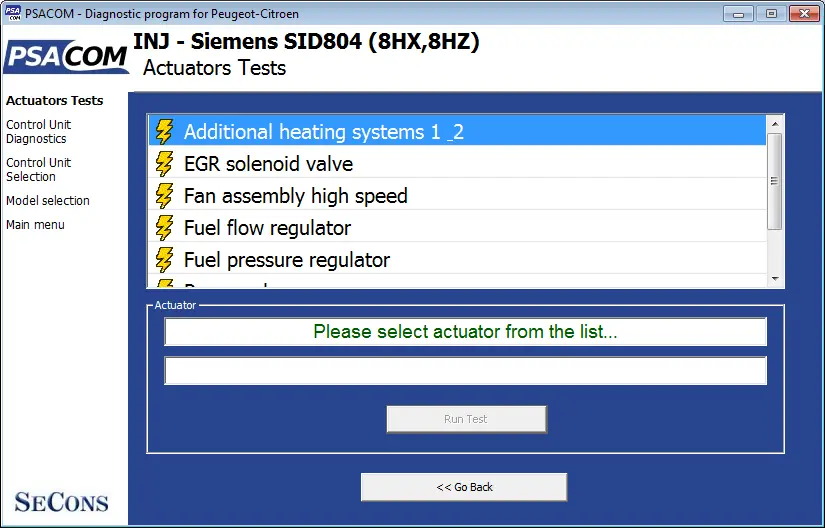
Task: Click the PSACOM logo in the header
Action: (x=66, y=57)
